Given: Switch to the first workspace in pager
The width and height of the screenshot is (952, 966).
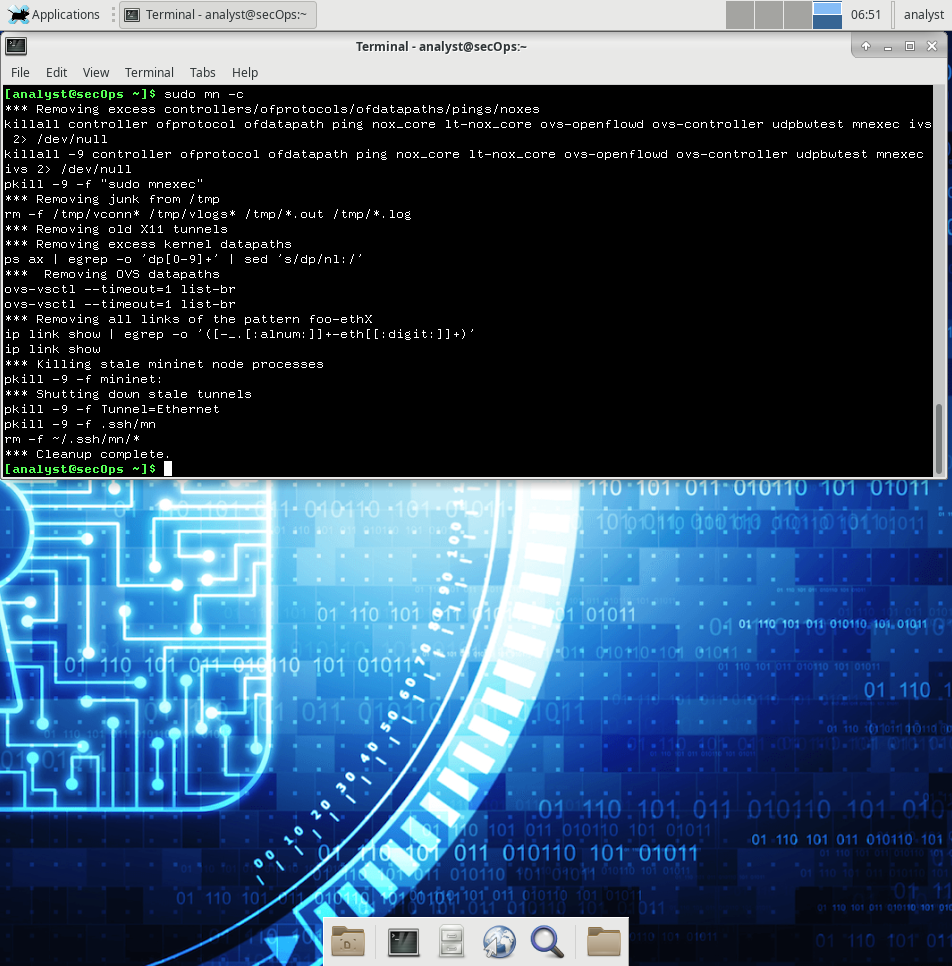Looking at the screenshot, I should 740,15.
